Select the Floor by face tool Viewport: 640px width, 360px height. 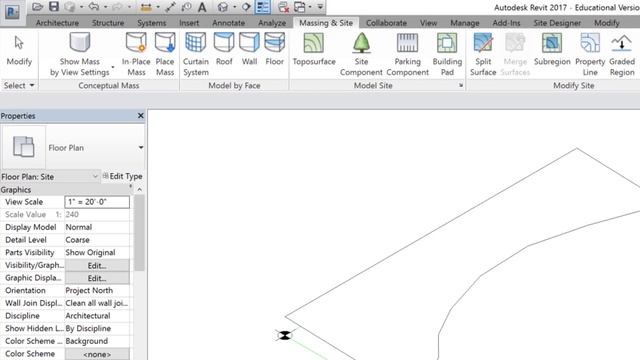tap(274, 49)
